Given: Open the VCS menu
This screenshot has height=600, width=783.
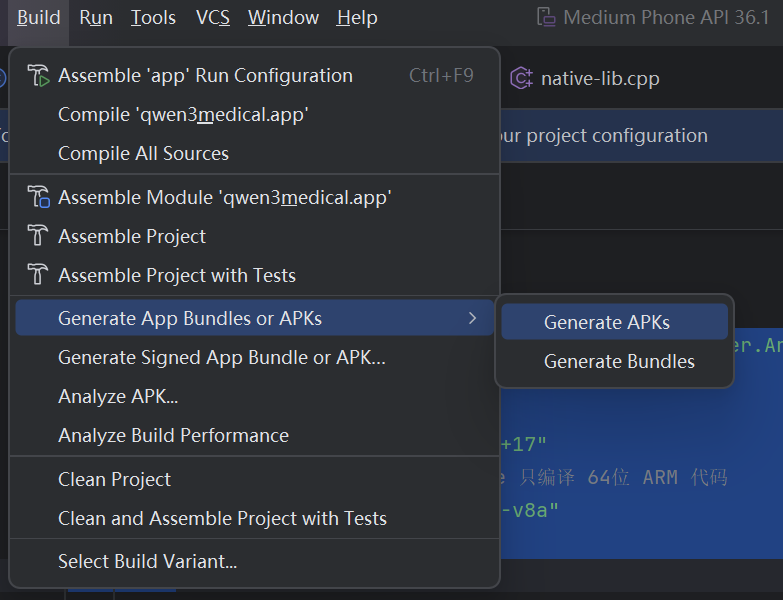Looking at the screenshot, I should click(213, 18).
